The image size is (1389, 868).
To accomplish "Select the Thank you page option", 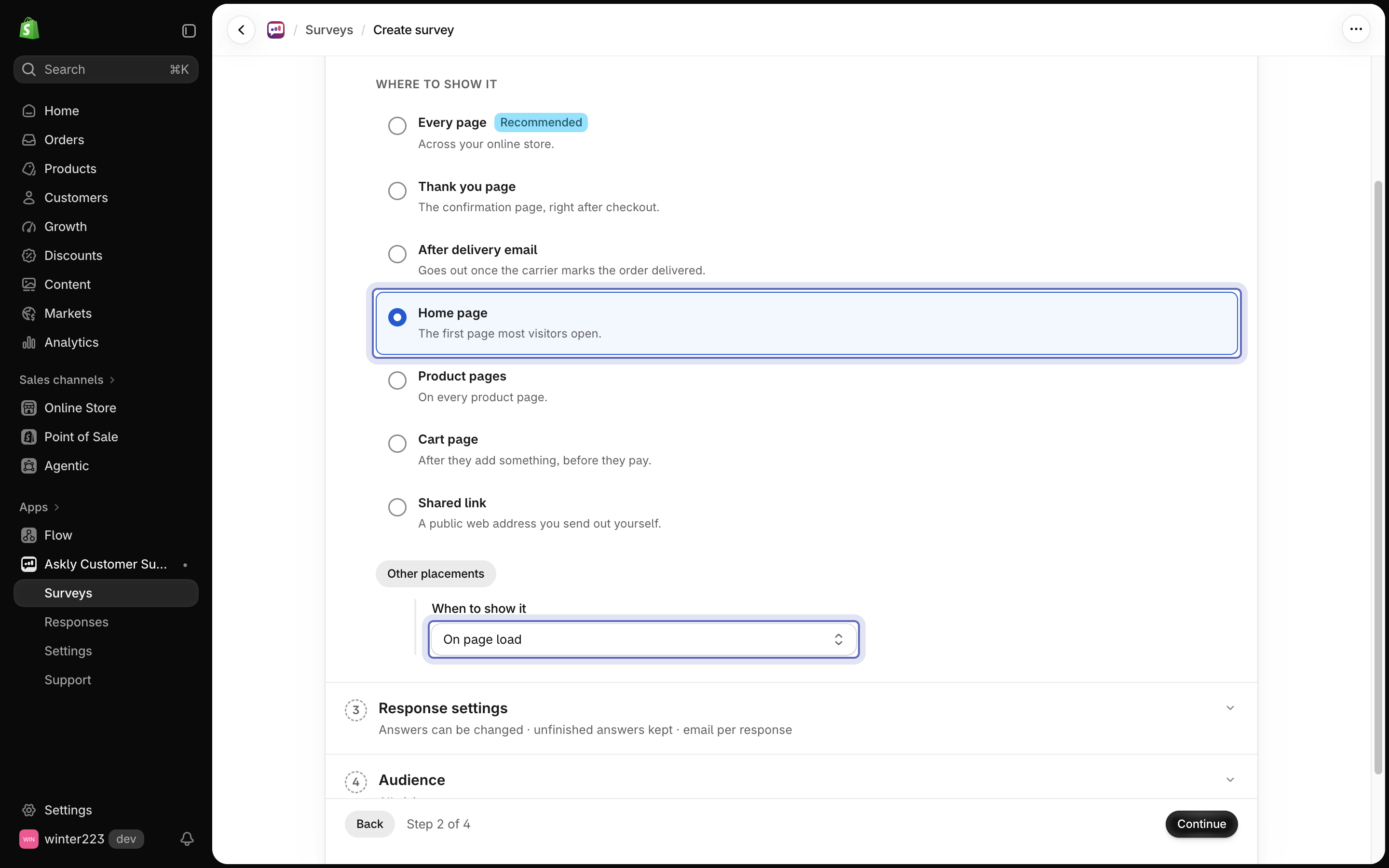I will pos(397,190).
